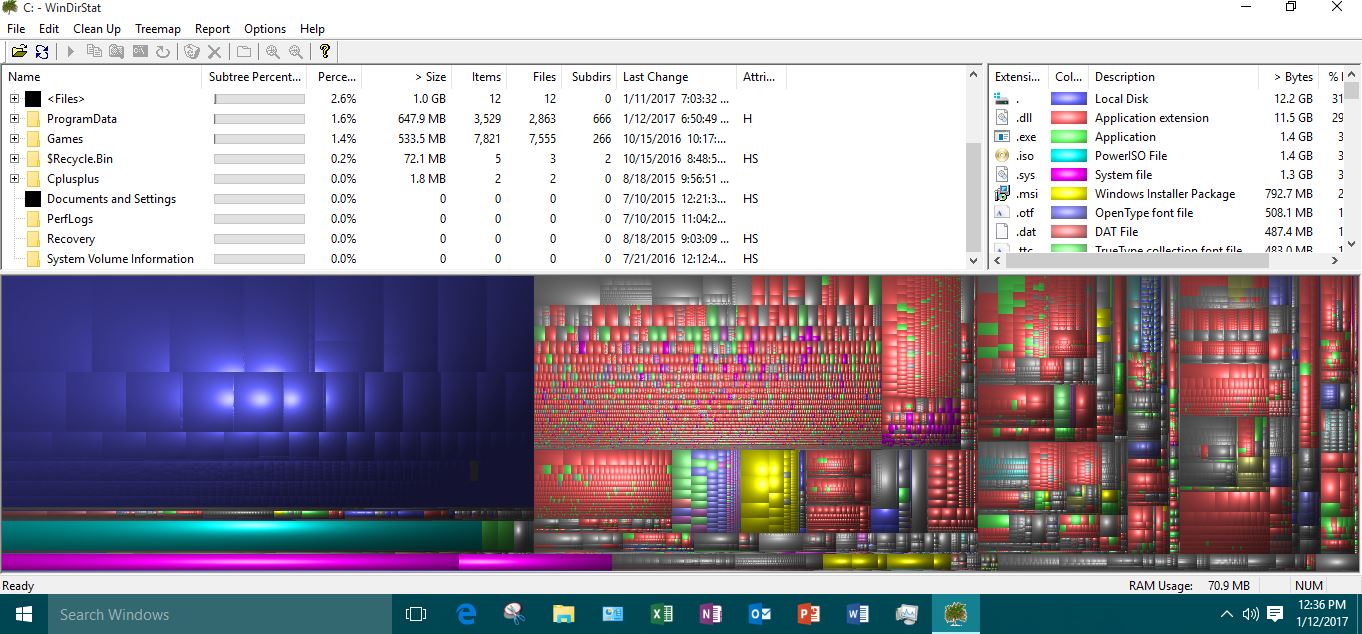Click the Zoom Out treemap icon

296,51
